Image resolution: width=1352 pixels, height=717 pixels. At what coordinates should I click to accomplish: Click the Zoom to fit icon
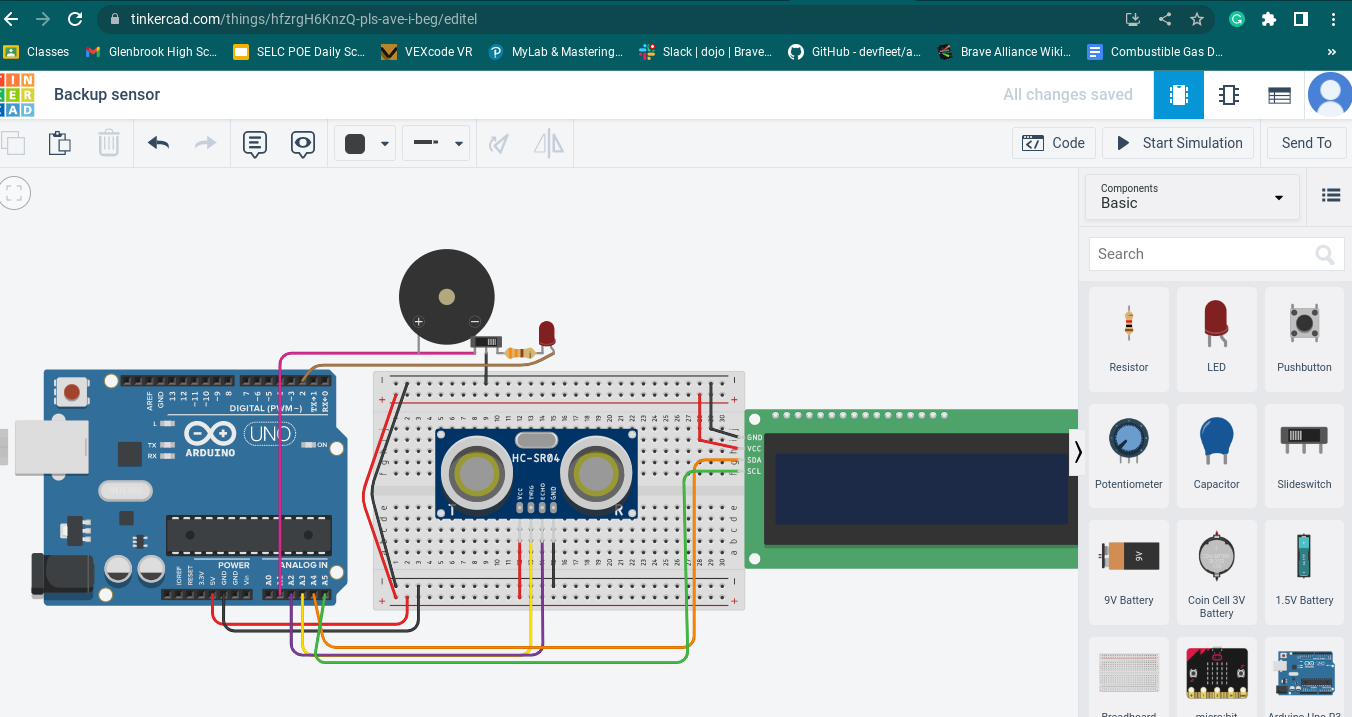14,193
